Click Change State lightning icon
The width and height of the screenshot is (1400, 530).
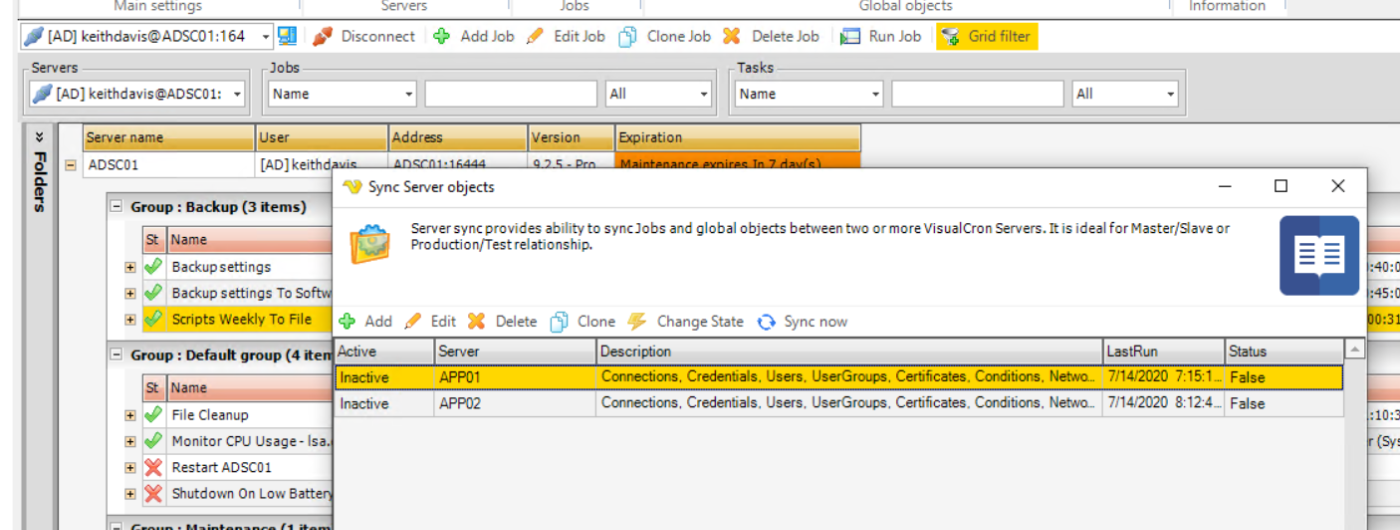637,322
